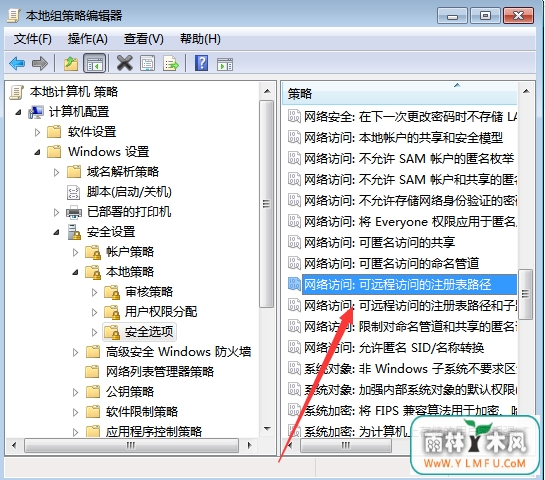Image resolution: width=545 pixels, height=480 pixels.
Task: Click the left tree pane's vertical scrollbar thumb
Action: (x=267, y=204)
